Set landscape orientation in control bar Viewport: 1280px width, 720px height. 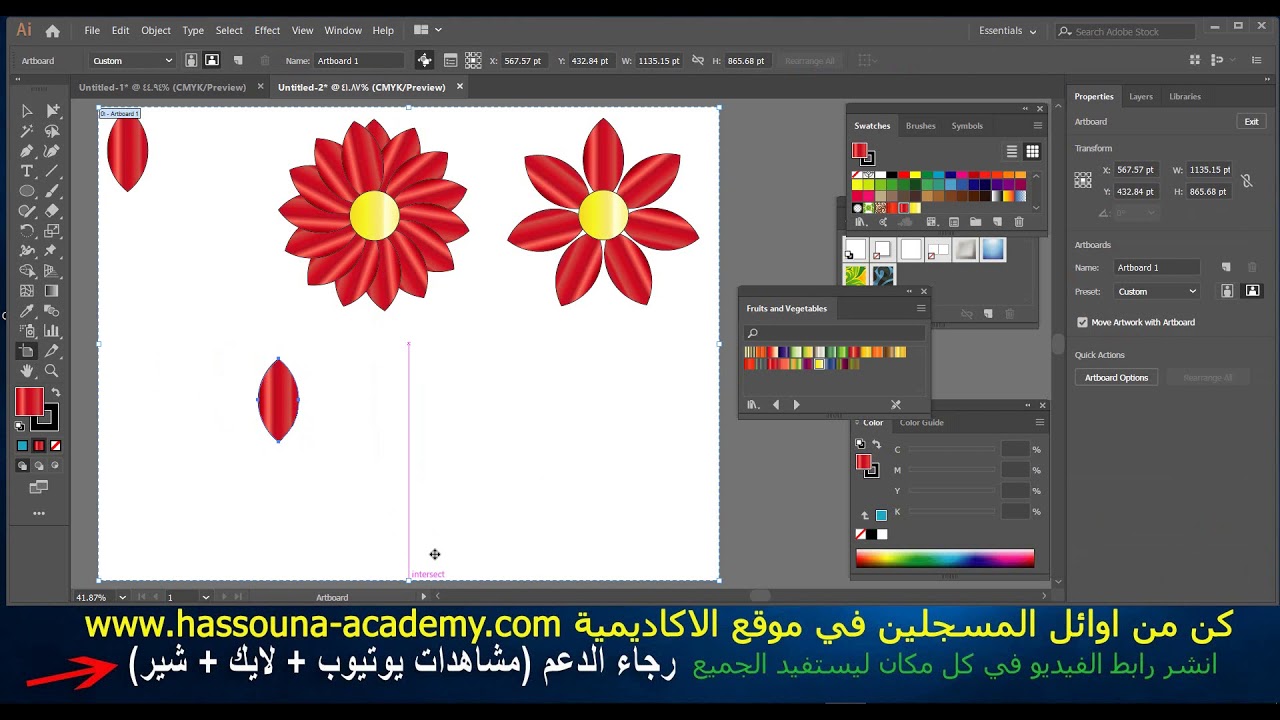[212, 61]
